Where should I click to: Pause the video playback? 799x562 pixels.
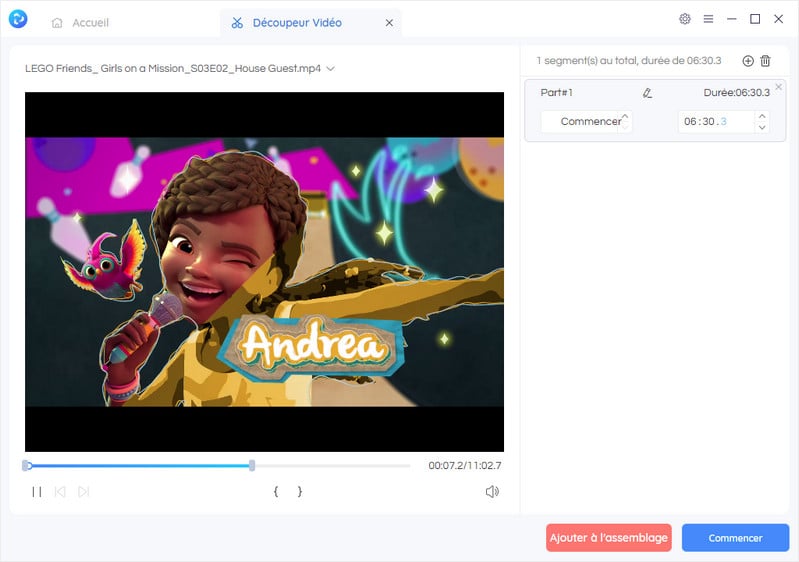click(37, 492)
